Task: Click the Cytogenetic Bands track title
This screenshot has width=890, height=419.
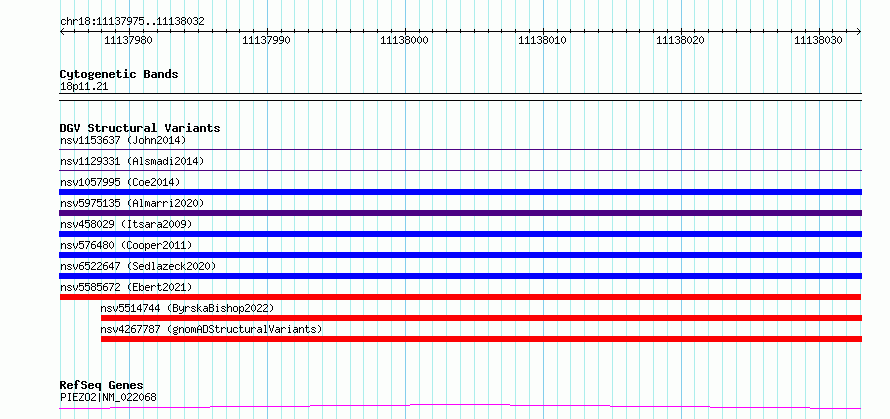Action: tap(119, 74)
